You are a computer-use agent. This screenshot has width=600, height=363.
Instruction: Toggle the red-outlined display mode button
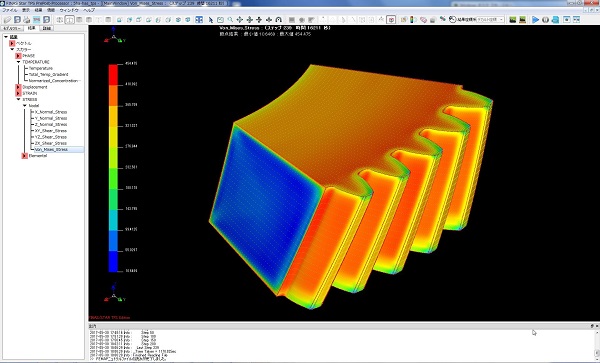(391, 20)
